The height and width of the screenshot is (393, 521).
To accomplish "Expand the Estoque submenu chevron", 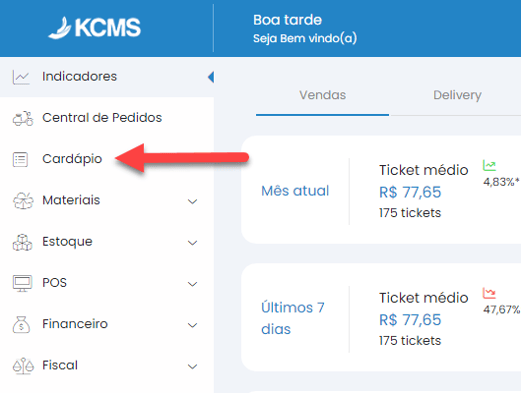I will [192, 243].
